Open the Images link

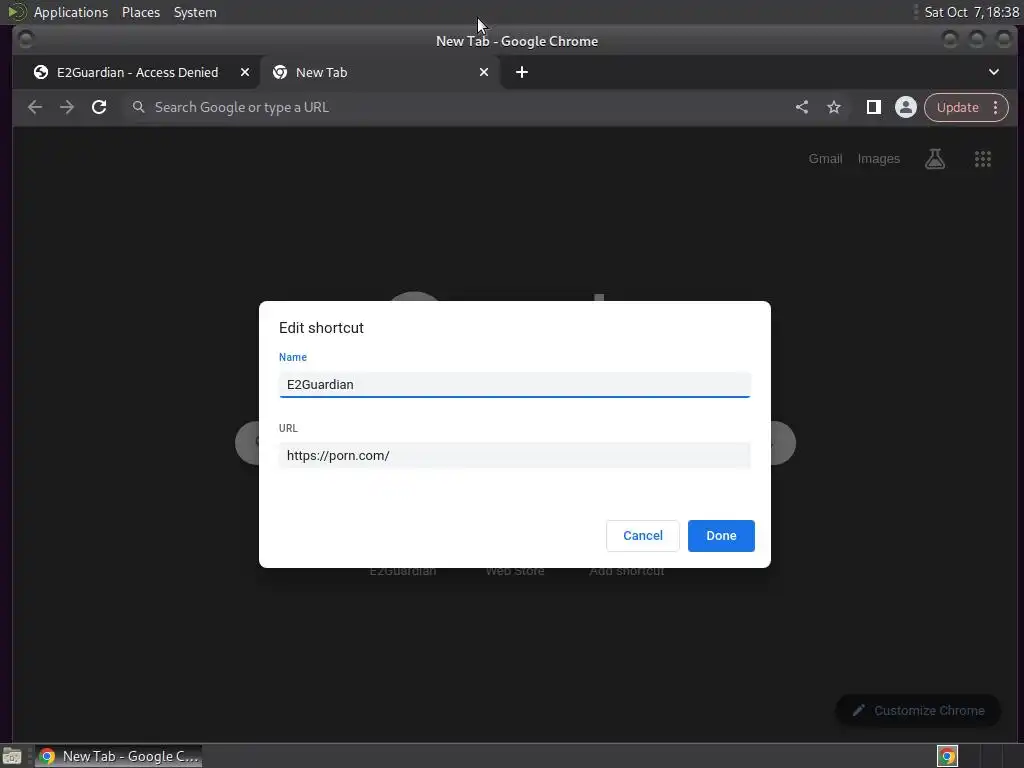[x=878, y=159]
